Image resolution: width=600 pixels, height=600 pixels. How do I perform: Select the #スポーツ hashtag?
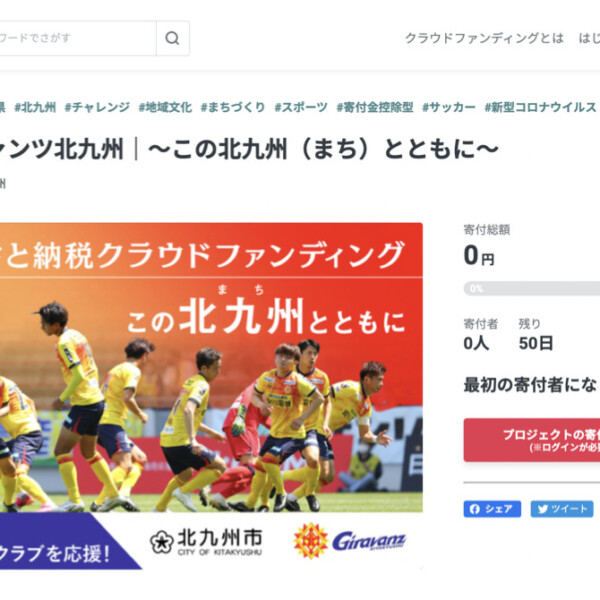(301, 107)
